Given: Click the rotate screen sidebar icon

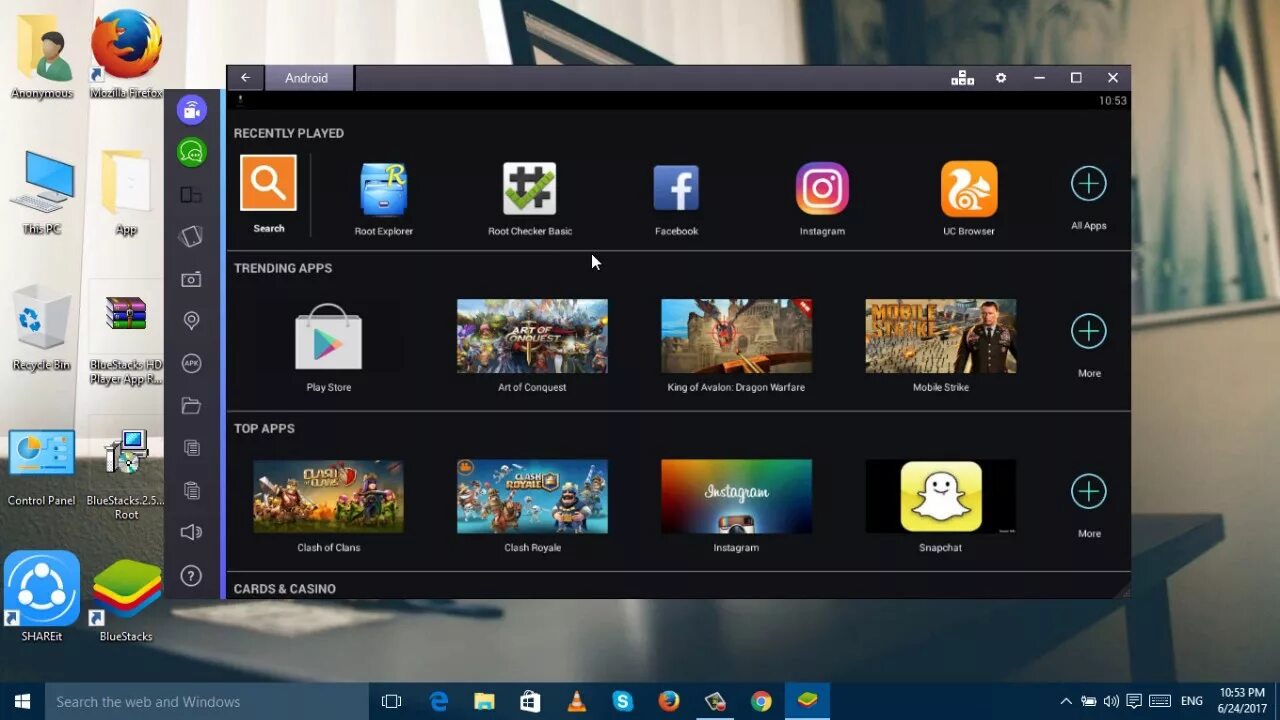Looking at the screenshot, I should 191,195.
